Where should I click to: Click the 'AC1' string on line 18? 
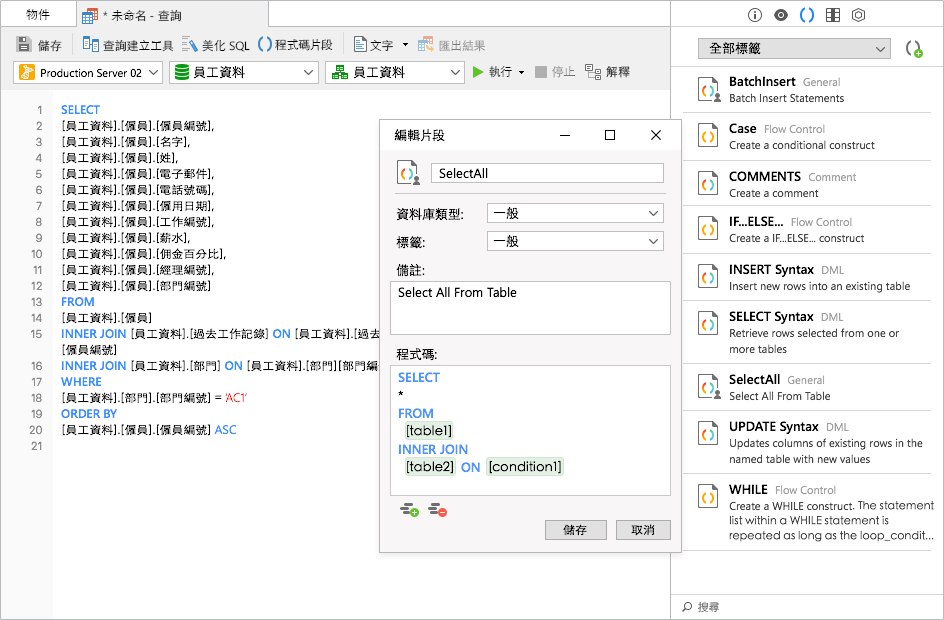pos(235,398)
